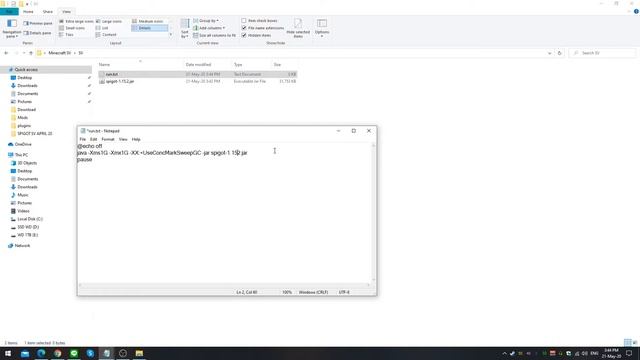The width and height of the screenshot is (640, 360).
Task: Switch to the Home ribbon tab
Action: [x=28, y=11]
